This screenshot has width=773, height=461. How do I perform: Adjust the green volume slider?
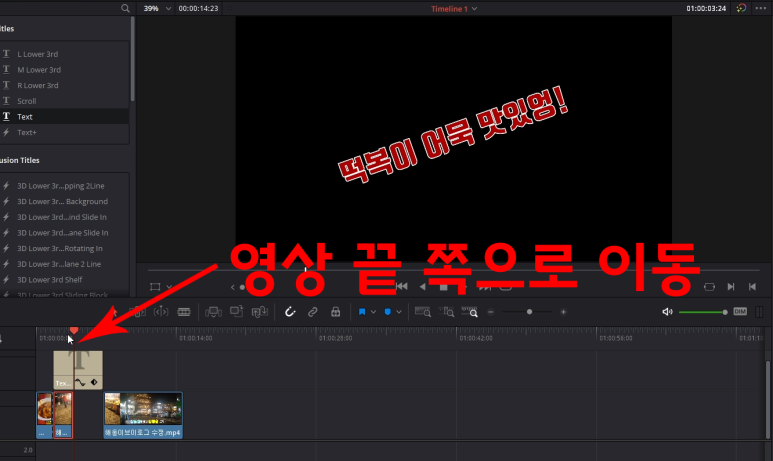tap(703, 312)
